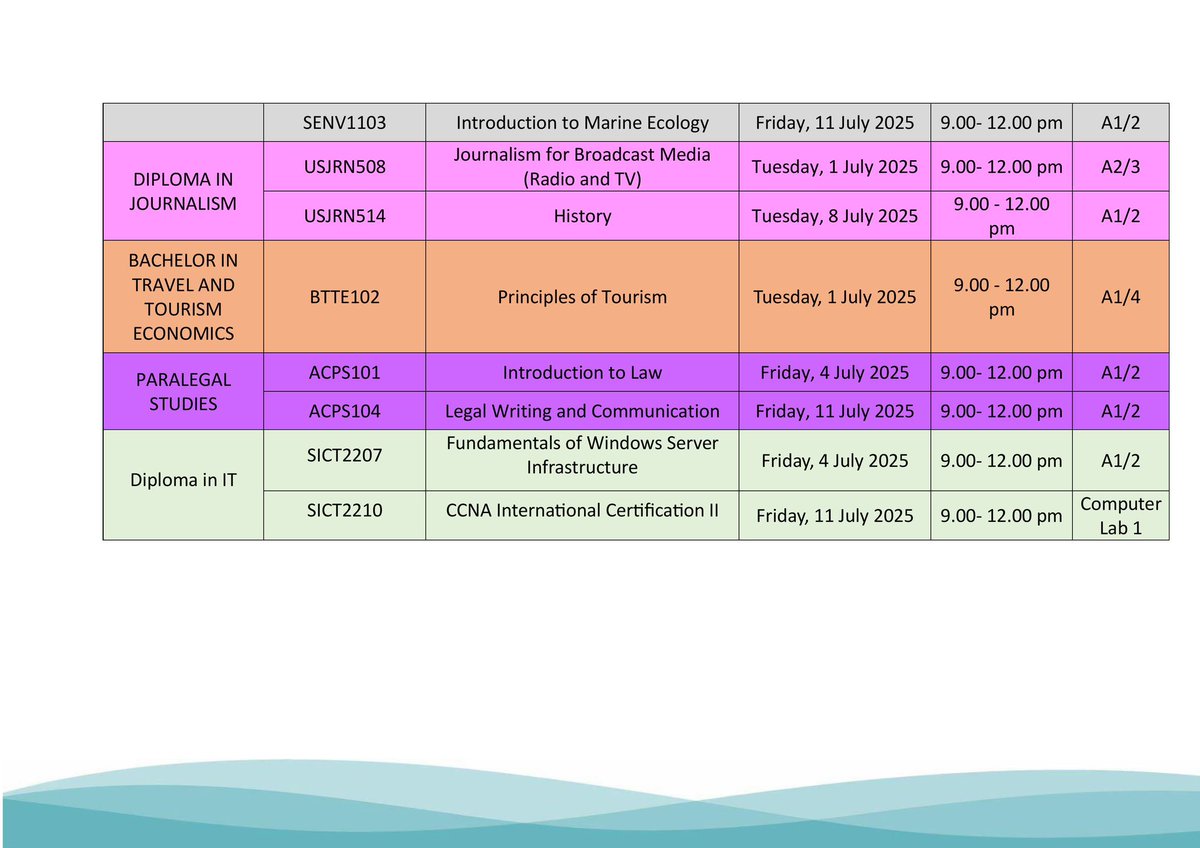Select the Computer Lab 1 venue cell

[1120, 515]
